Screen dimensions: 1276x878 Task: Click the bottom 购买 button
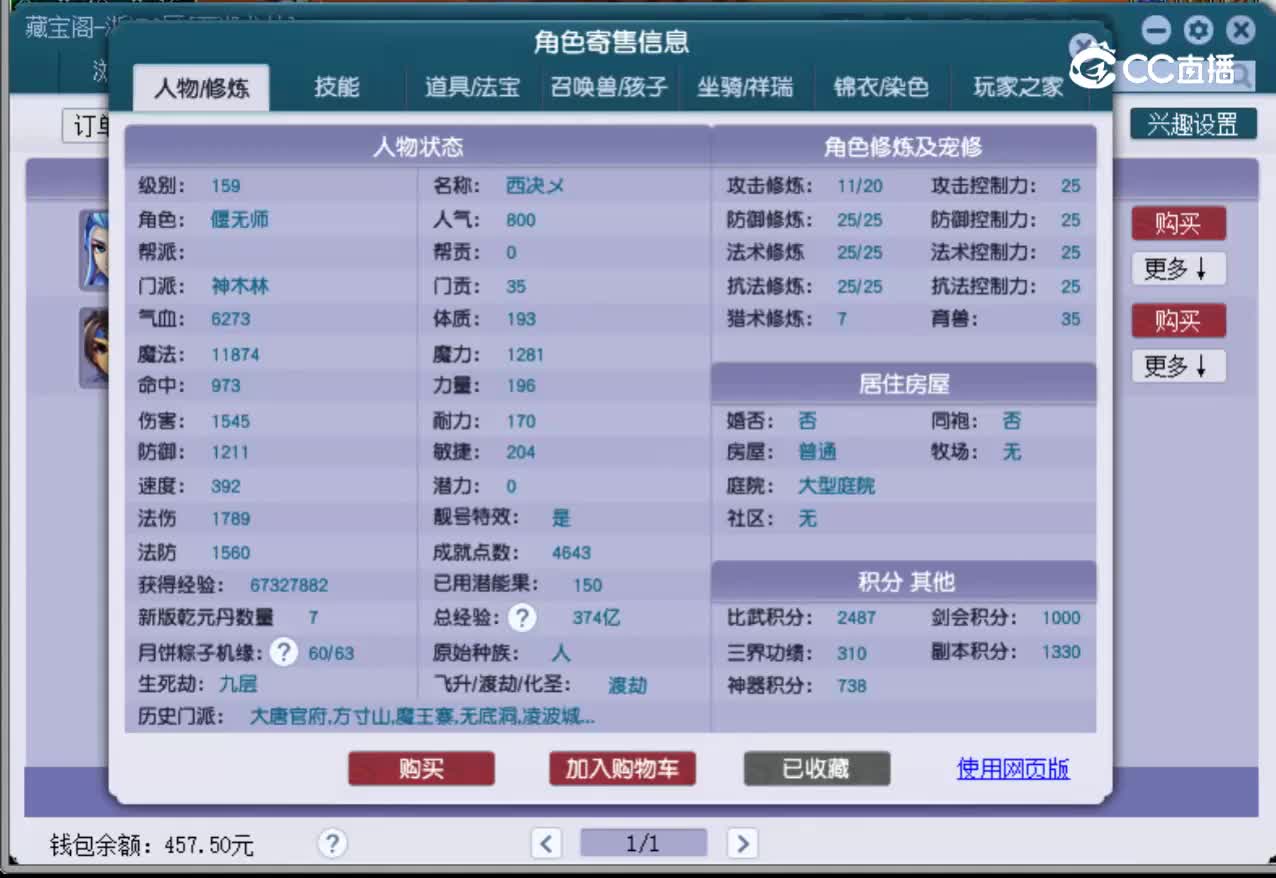(x=420, y=769)
